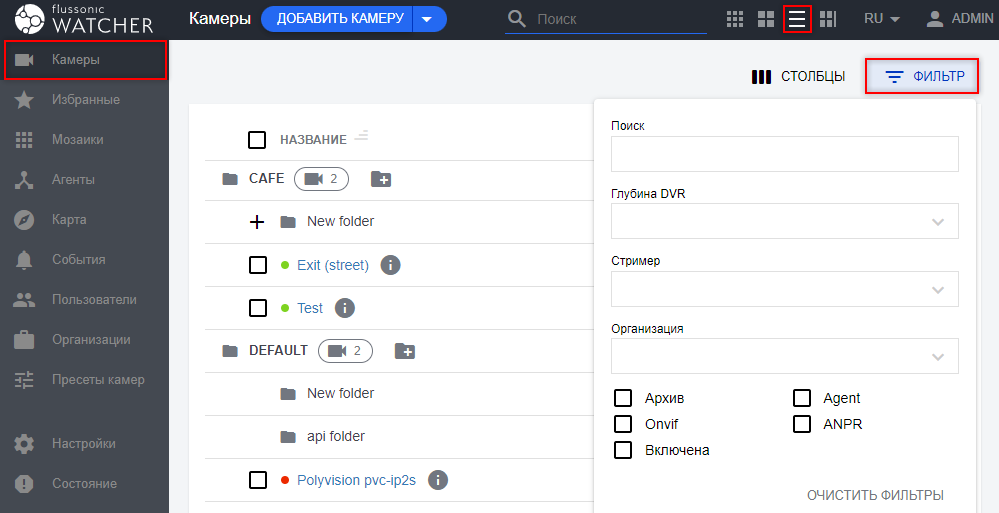Screen dimensions: 999x513
Task: Open Мозаики in the sidebar
Action: coord(77,140)
